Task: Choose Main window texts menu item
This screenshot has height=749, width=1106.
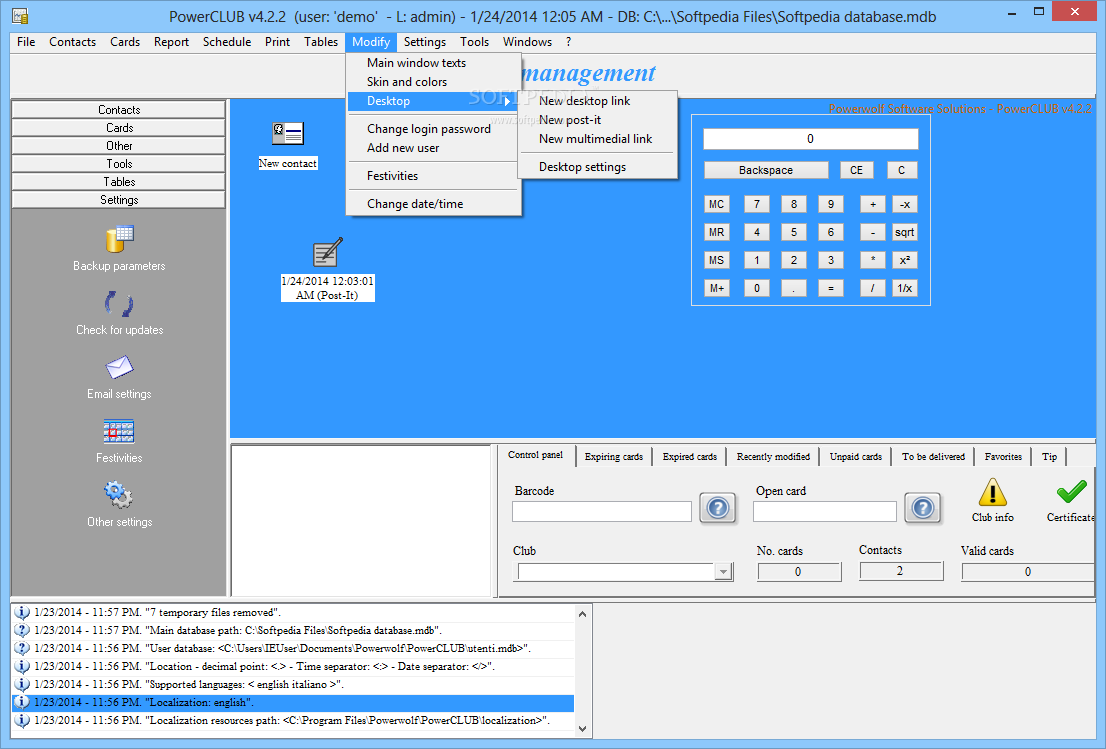Action: coord(434,63)
